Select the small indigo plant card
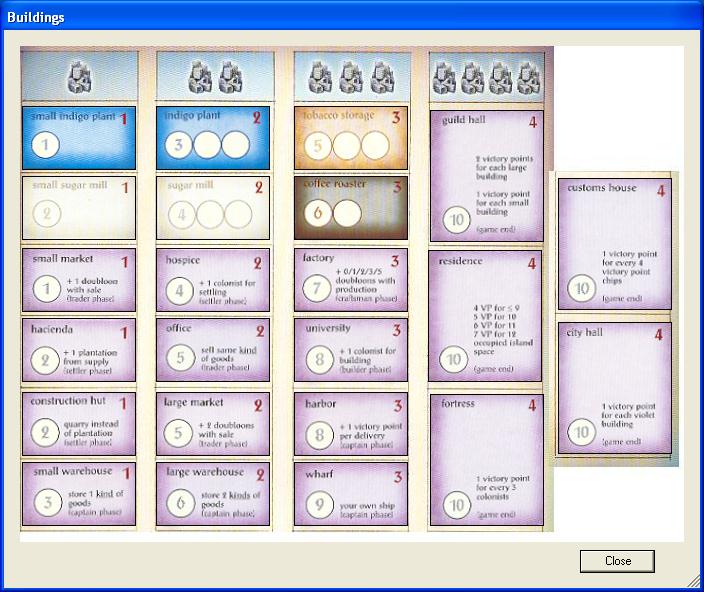Viewport: 704px width, 592px height. point(79,138)
